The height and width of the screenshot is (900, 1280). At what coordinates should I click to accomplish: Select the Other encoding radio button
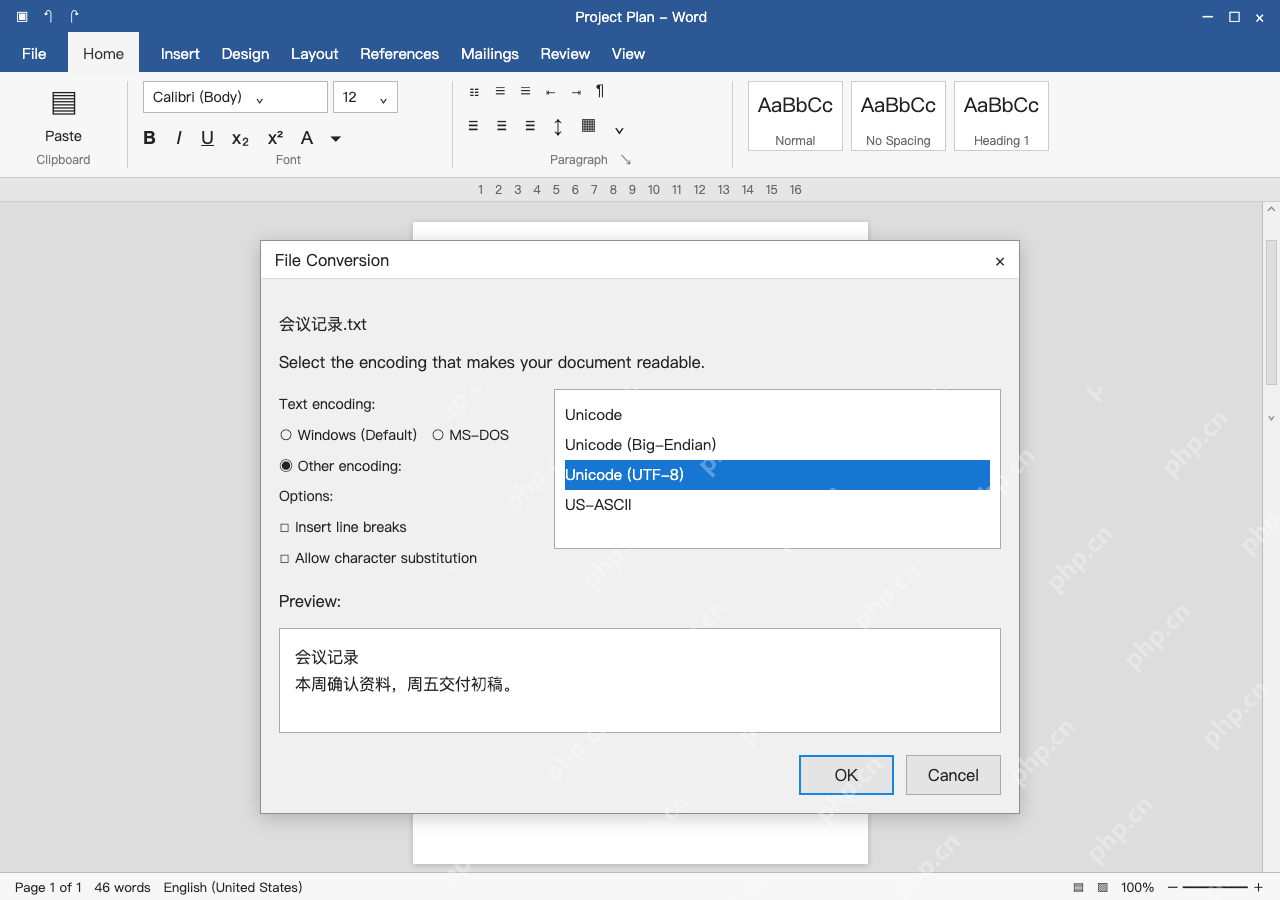pyautogui.click(x=286, y=466)
